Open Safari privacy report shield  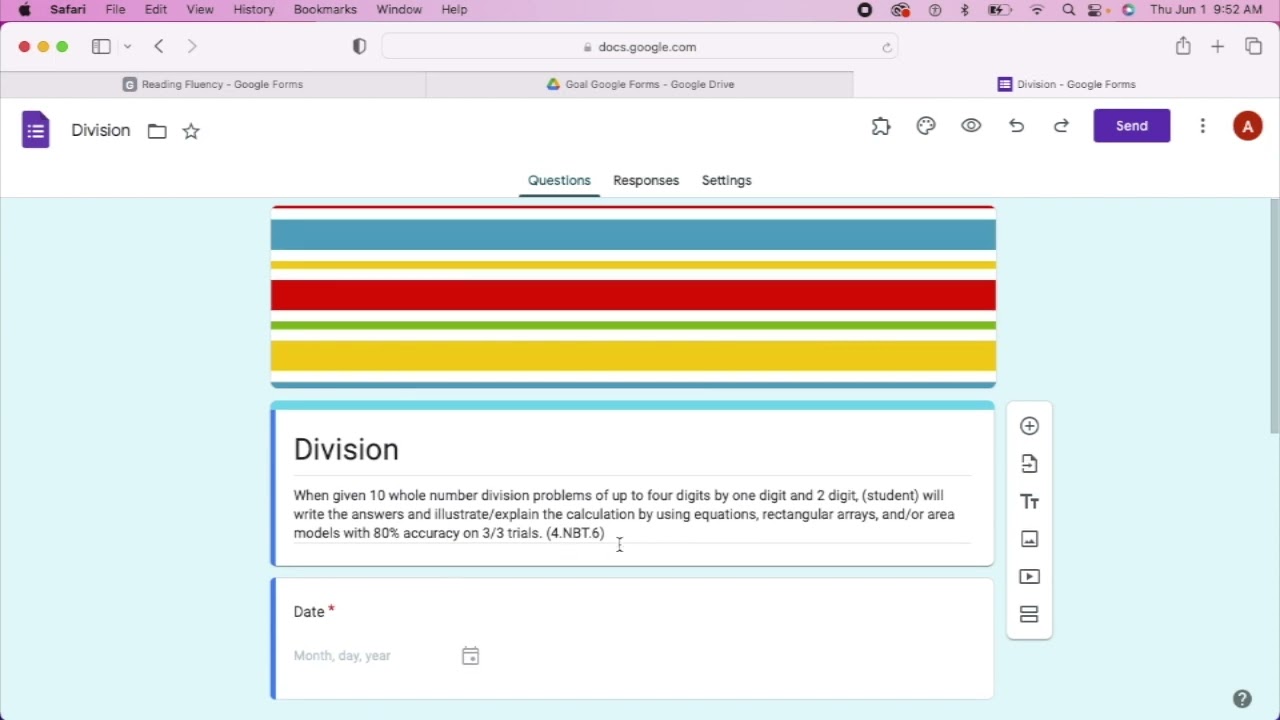point(360,47)
